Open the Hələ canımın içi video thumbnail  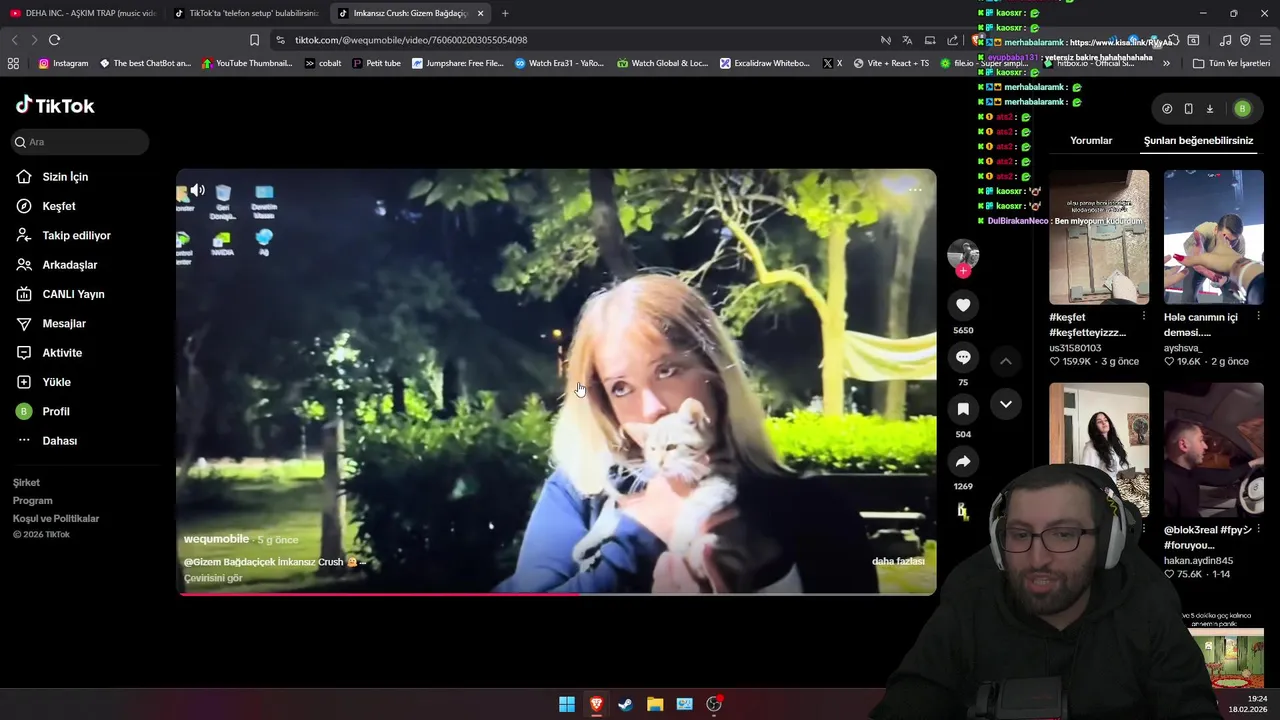click(x=1214, y=237)
